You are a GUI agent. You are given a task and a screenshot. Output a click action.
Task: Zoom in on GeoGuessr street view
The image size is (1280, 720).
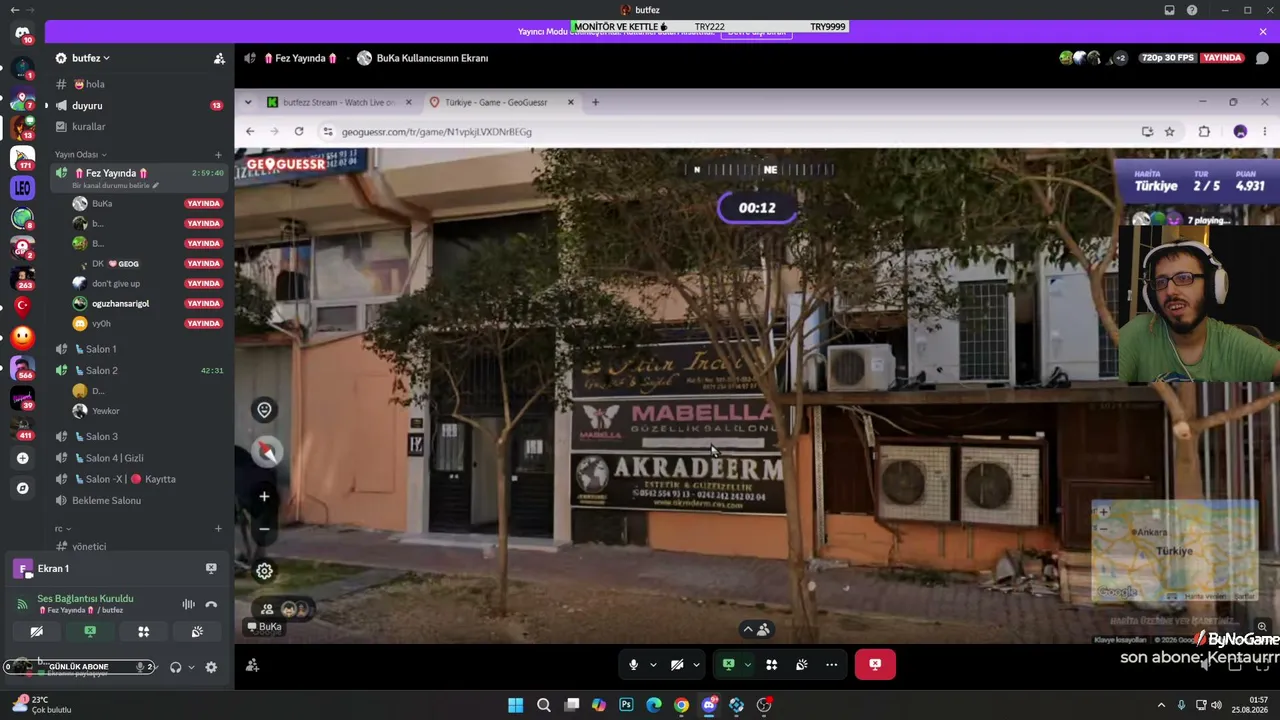point(264,496)
